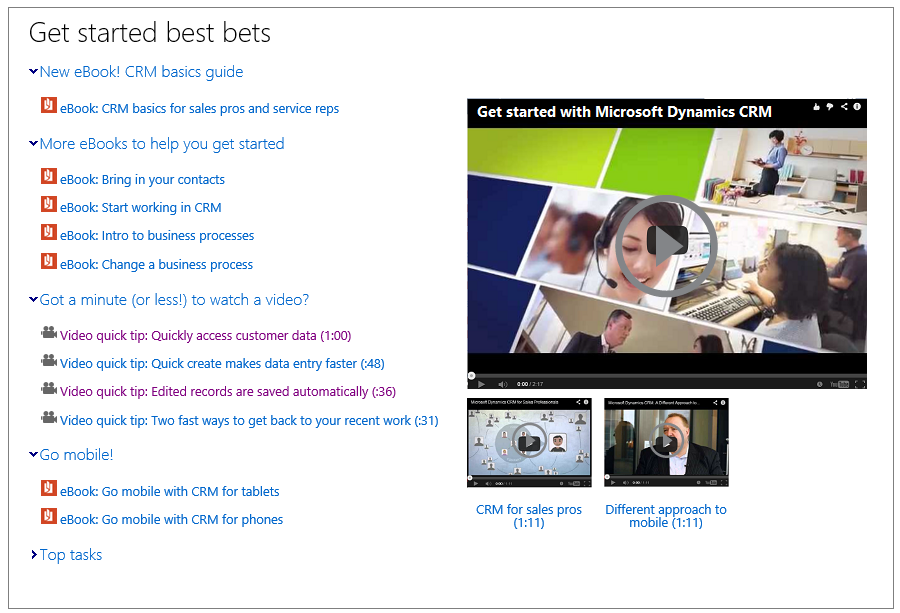Open the CRM for sales pros video thumbnail
The height and width of the screenshot is (613, 900).
click(x=529, y=442)
